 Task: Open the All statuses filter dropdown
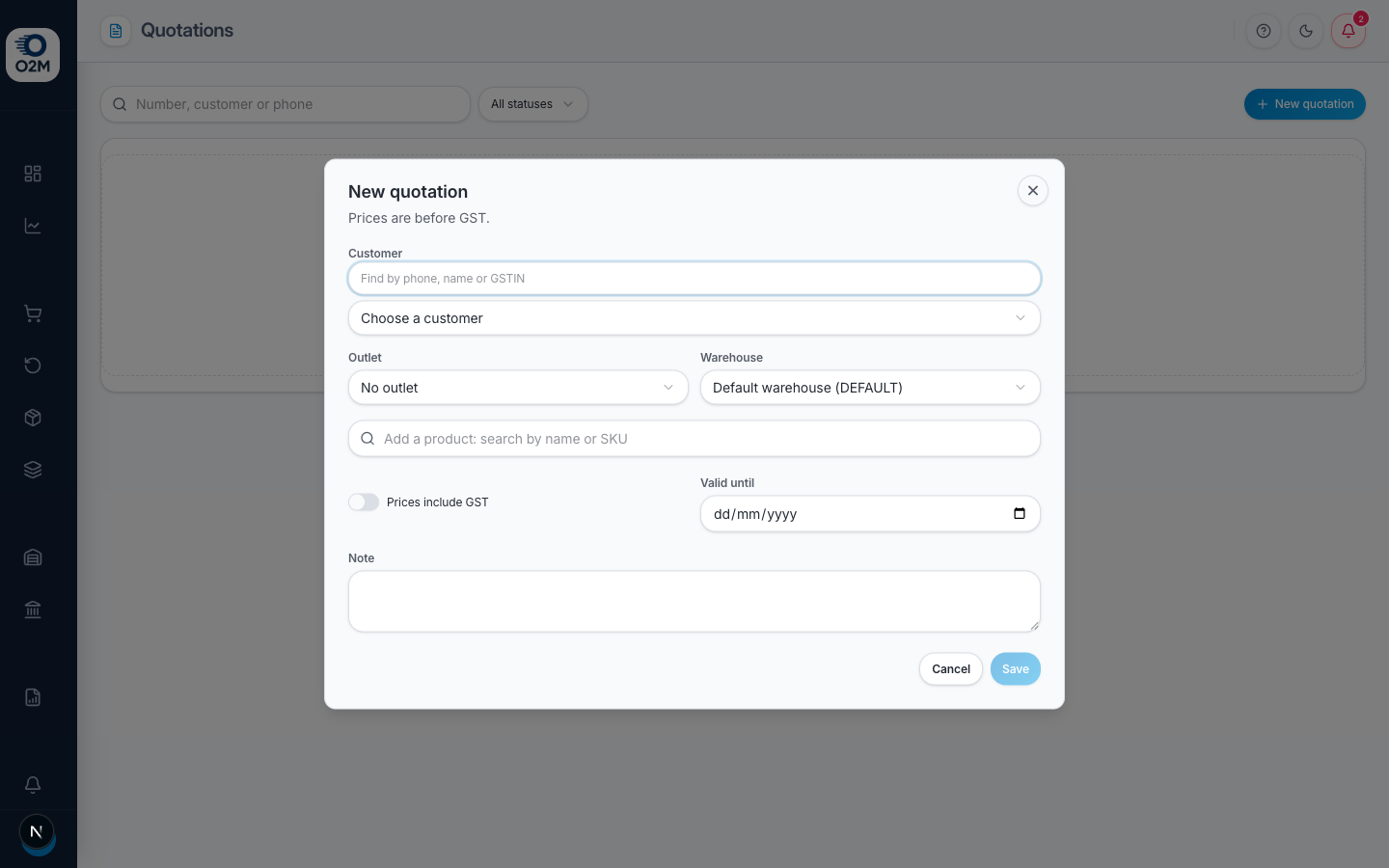(533, 104)
